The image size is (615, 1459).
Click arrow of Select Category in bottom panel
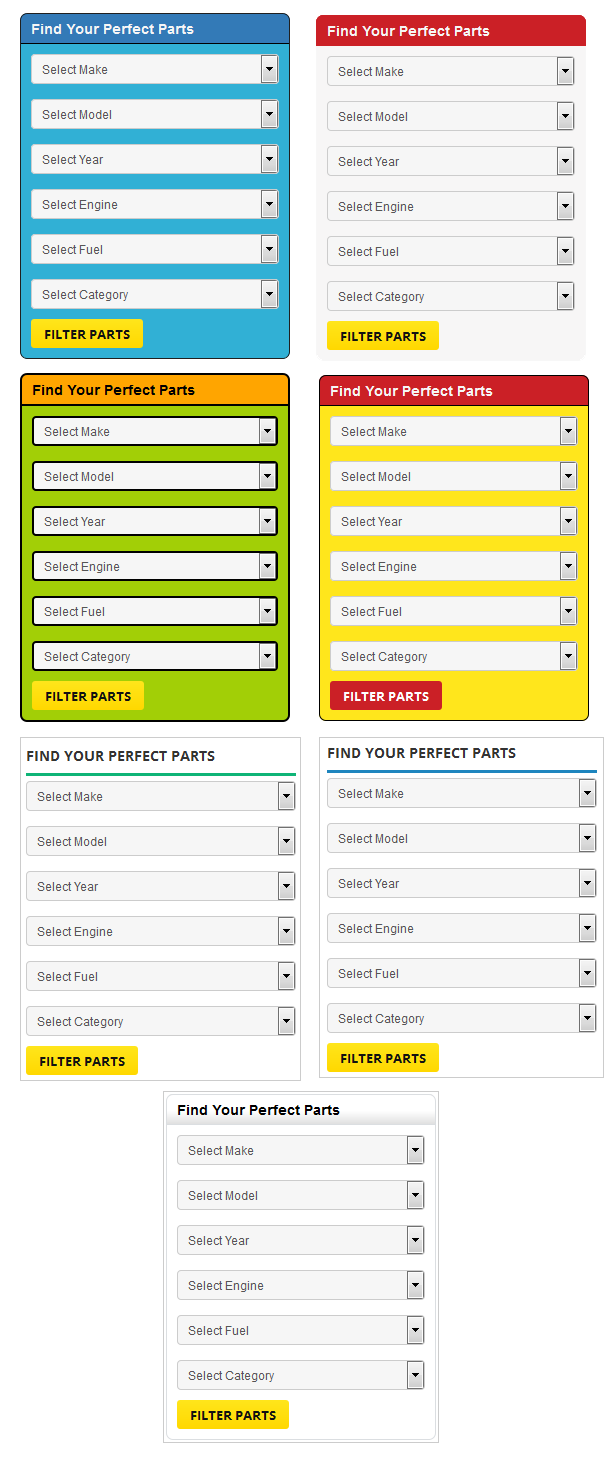click(415, 1375)
